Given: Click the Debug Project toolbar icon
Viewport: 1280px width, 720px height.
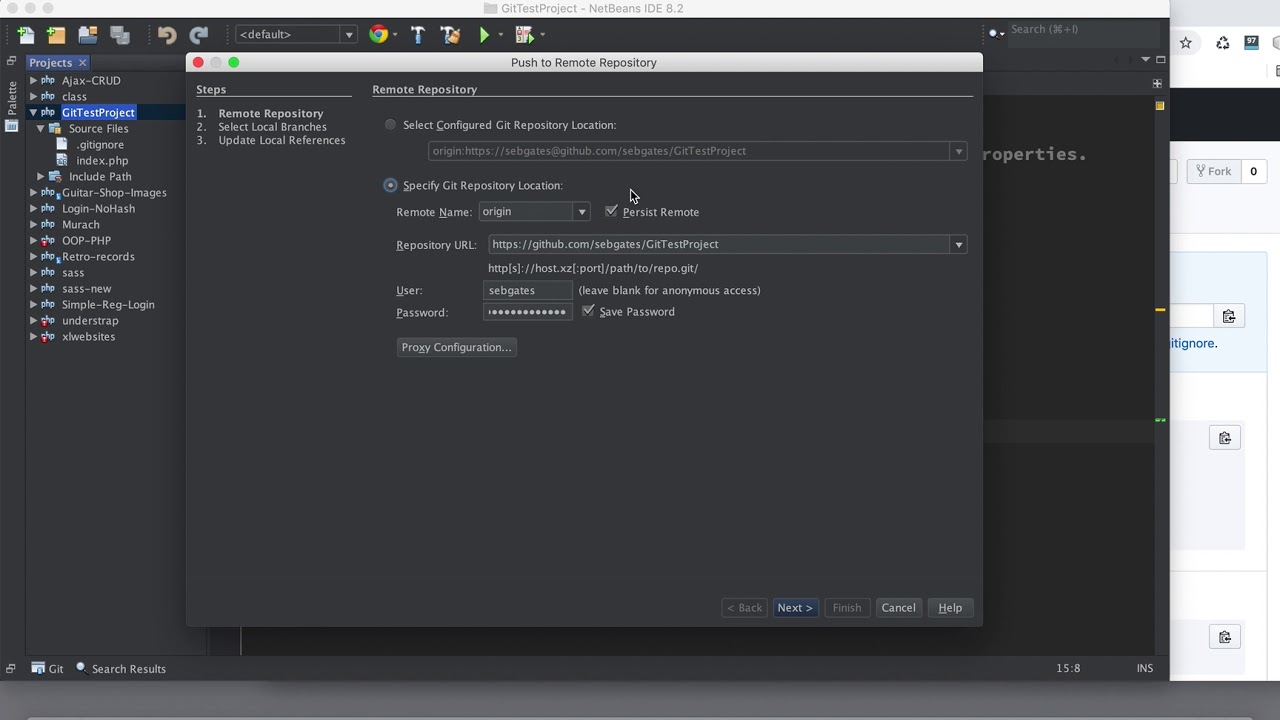Looking at the screenshot, I should coord(523,35).
